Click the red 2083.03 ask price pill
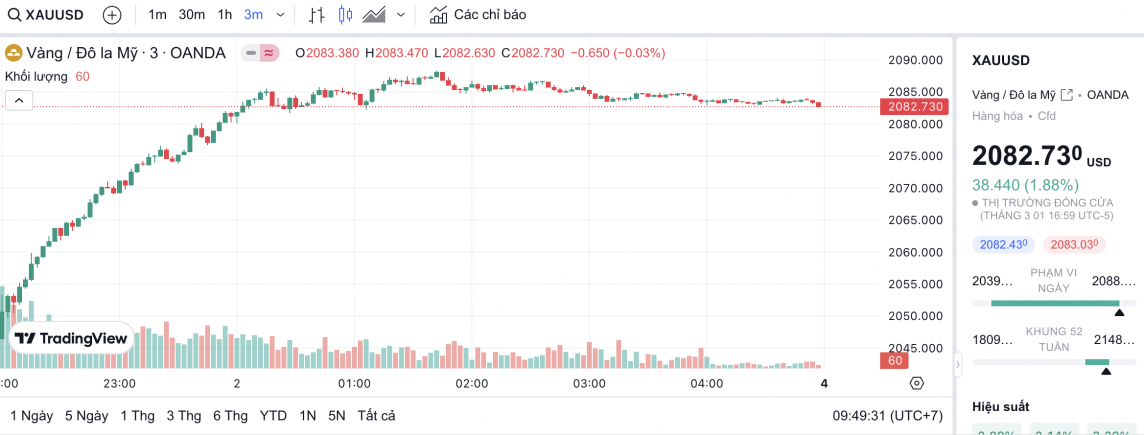Viewport: 1144px width, 435px height. point(1071,244)
